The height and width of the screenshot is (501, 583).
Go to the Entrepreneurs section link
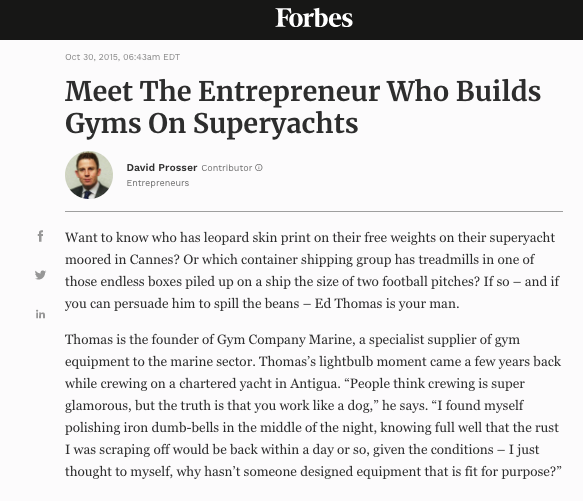pos(158,183)
